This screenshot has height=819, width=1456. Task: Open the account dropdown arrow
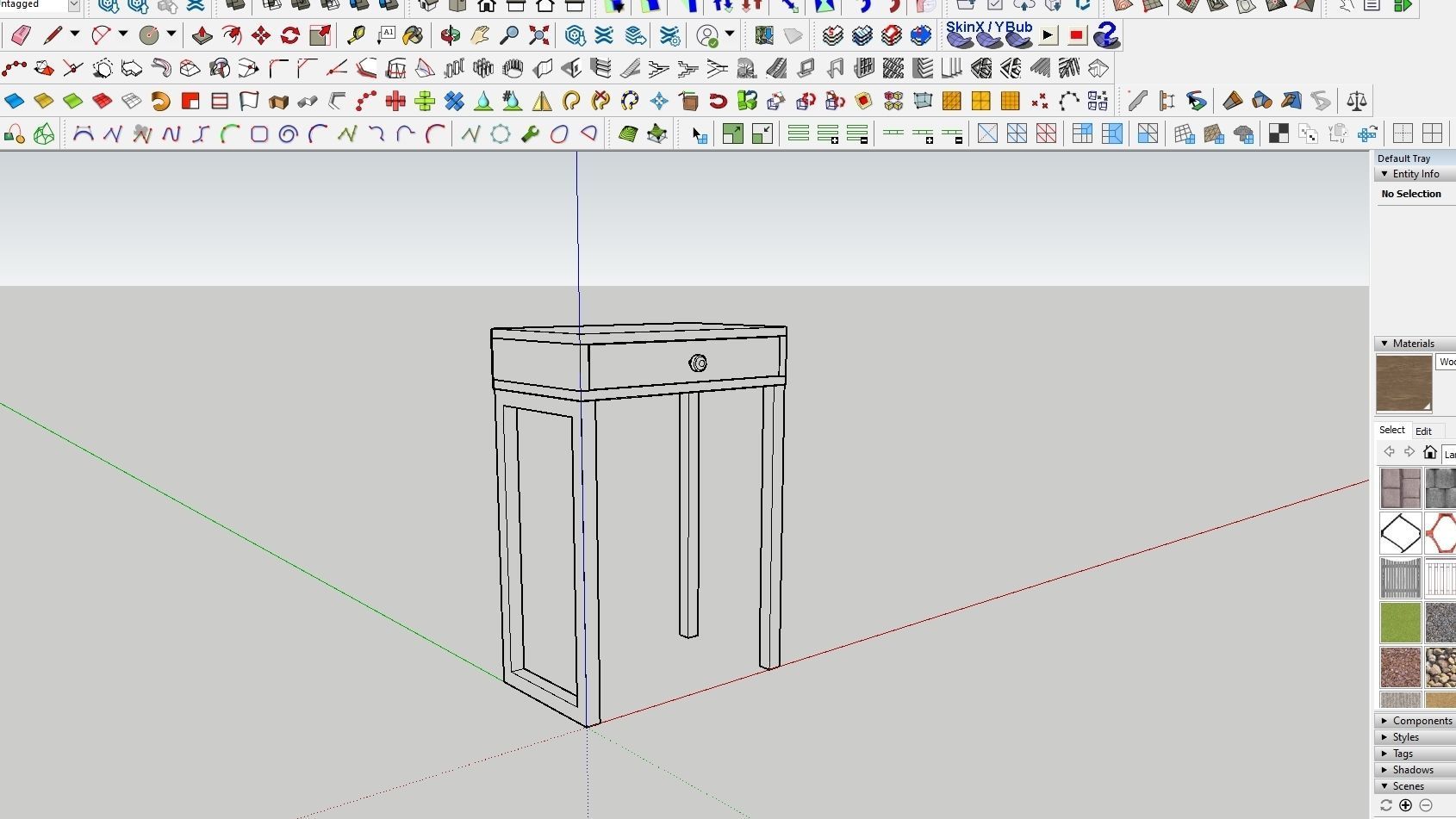(x=730, y=35)
